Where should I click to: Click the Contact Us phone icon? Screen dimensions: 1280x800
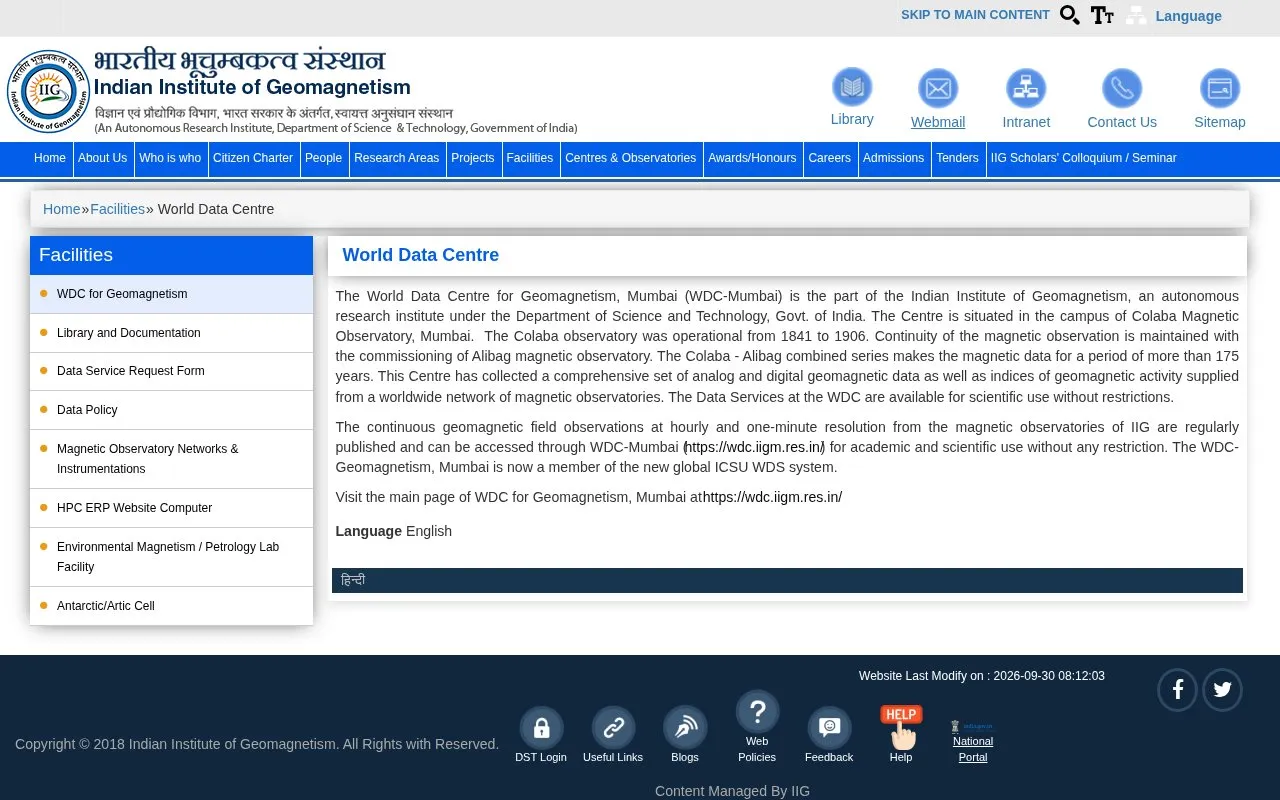1122,89
